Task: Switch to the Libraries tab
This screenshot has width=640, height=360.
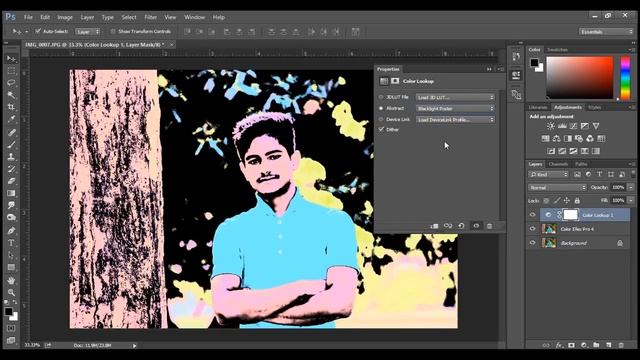Action: click(538, 107)
